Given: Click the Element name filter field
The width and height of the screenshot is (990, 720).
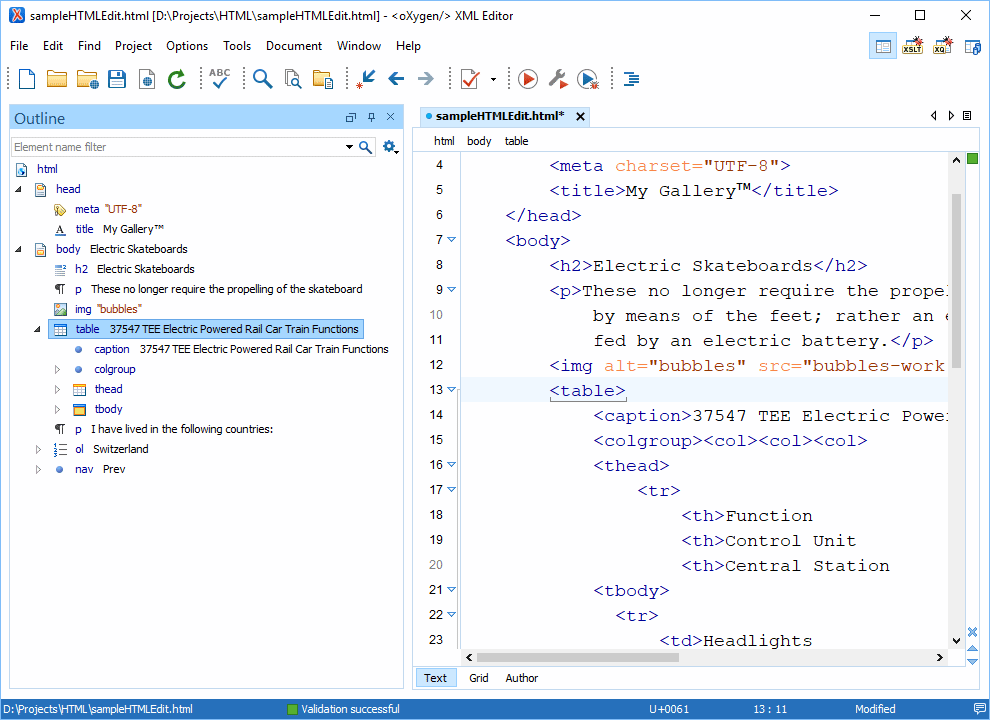Looking at the screenshot, I should tap(178, 147).
